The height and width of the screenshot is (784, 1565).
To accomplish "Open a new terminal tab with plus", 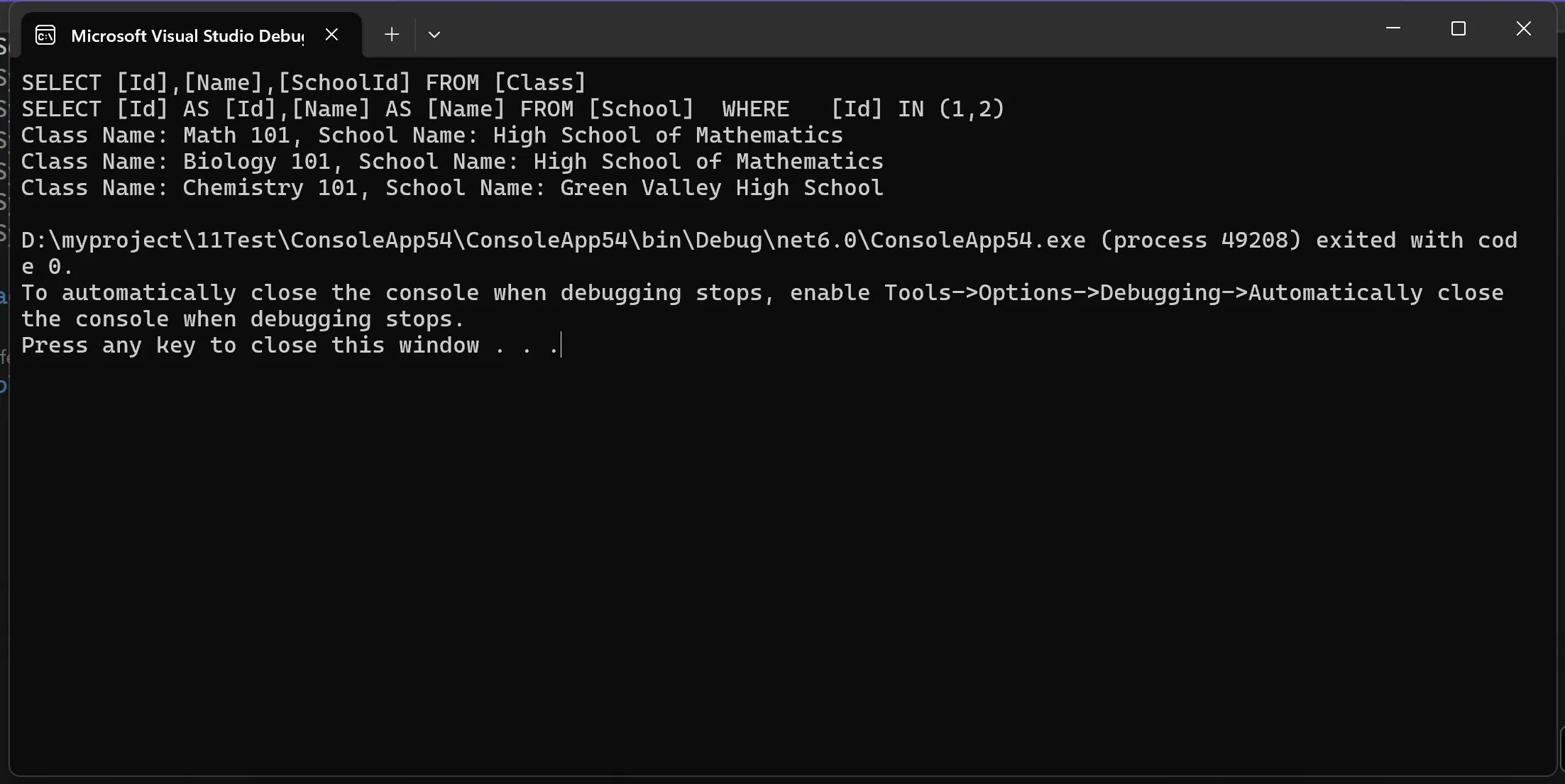I will [392, 35].
